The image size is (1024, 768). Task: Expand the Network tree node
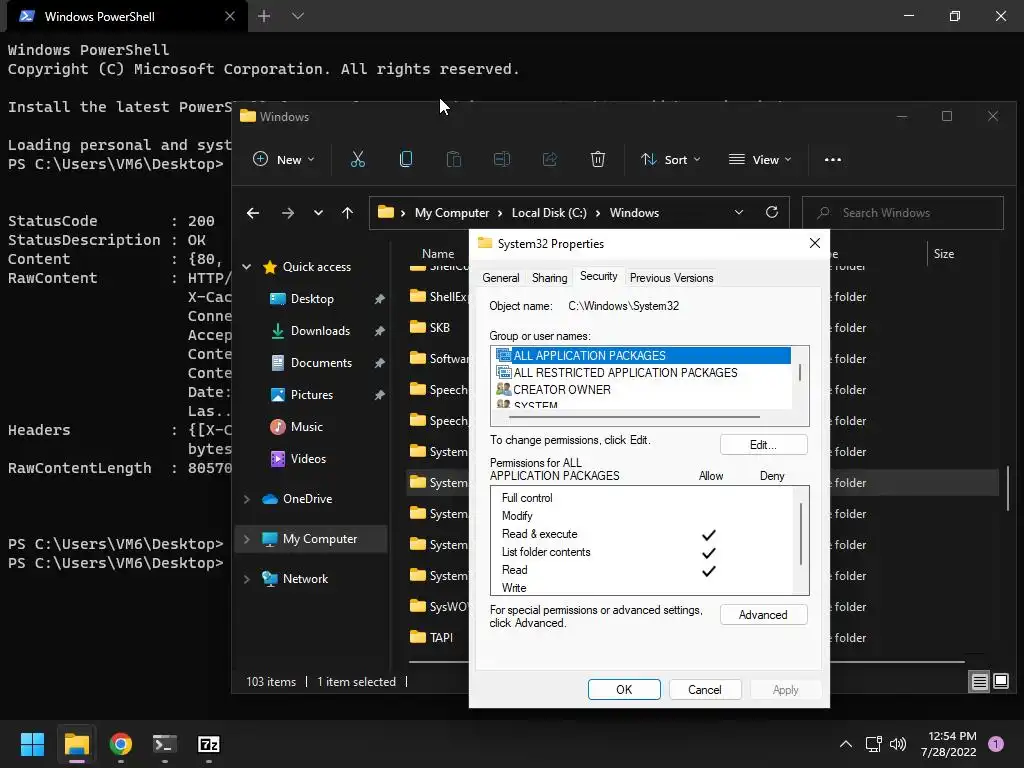246,579
